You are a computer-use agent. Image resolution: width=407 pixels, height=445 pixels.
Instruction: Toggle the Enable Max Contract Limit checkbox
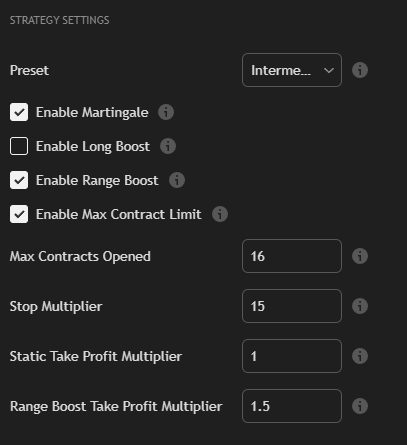coord(19,214)
